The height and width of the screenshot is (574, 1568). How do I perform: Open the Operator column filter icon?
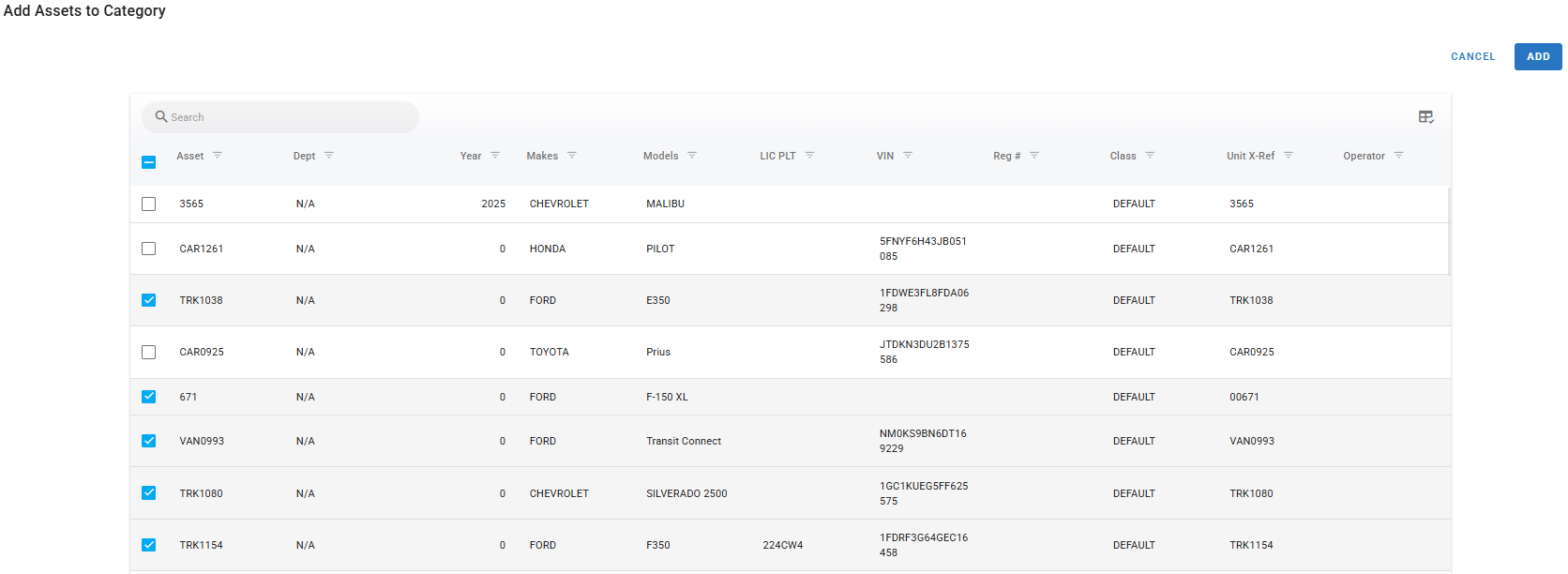tap(1398, 156)
